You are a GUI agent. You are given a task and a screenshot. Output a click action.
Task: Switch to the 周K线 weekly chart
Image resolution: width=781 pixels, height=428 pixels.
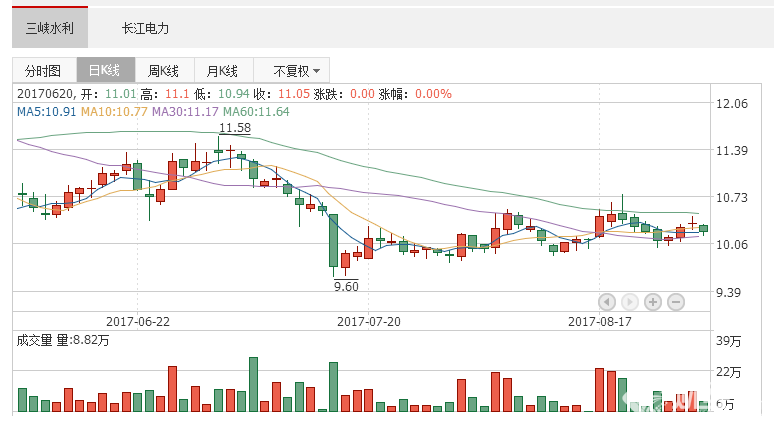pyautogui.click(x=164, y=70)
